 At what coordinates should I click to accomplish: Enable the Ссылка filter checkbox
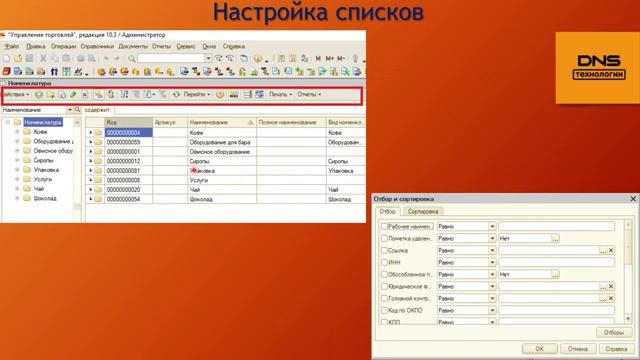(x=384, y=250)
